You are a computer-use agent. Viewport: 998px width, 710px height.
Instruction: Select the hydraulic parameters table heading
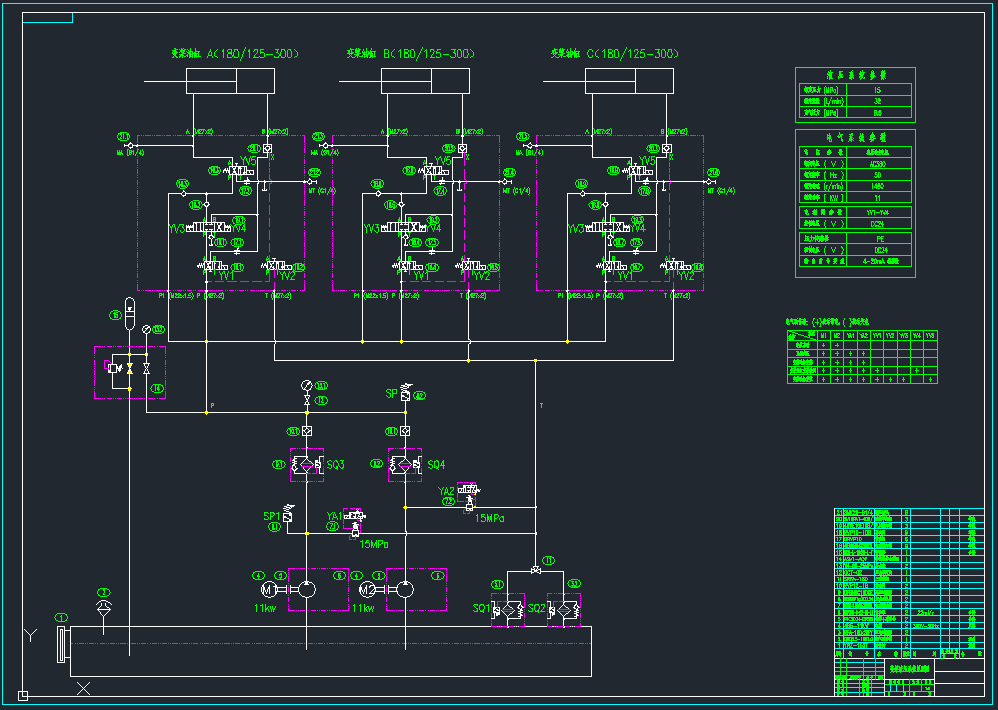point(855,75)
